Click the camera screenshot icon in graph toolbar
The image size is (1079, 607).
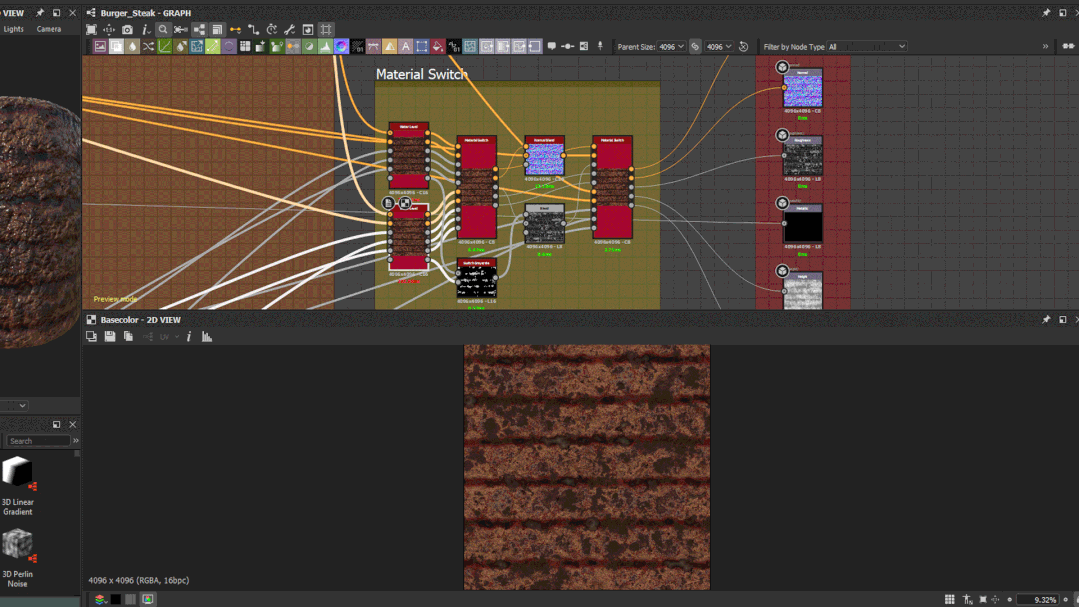(x=127, y=30)
